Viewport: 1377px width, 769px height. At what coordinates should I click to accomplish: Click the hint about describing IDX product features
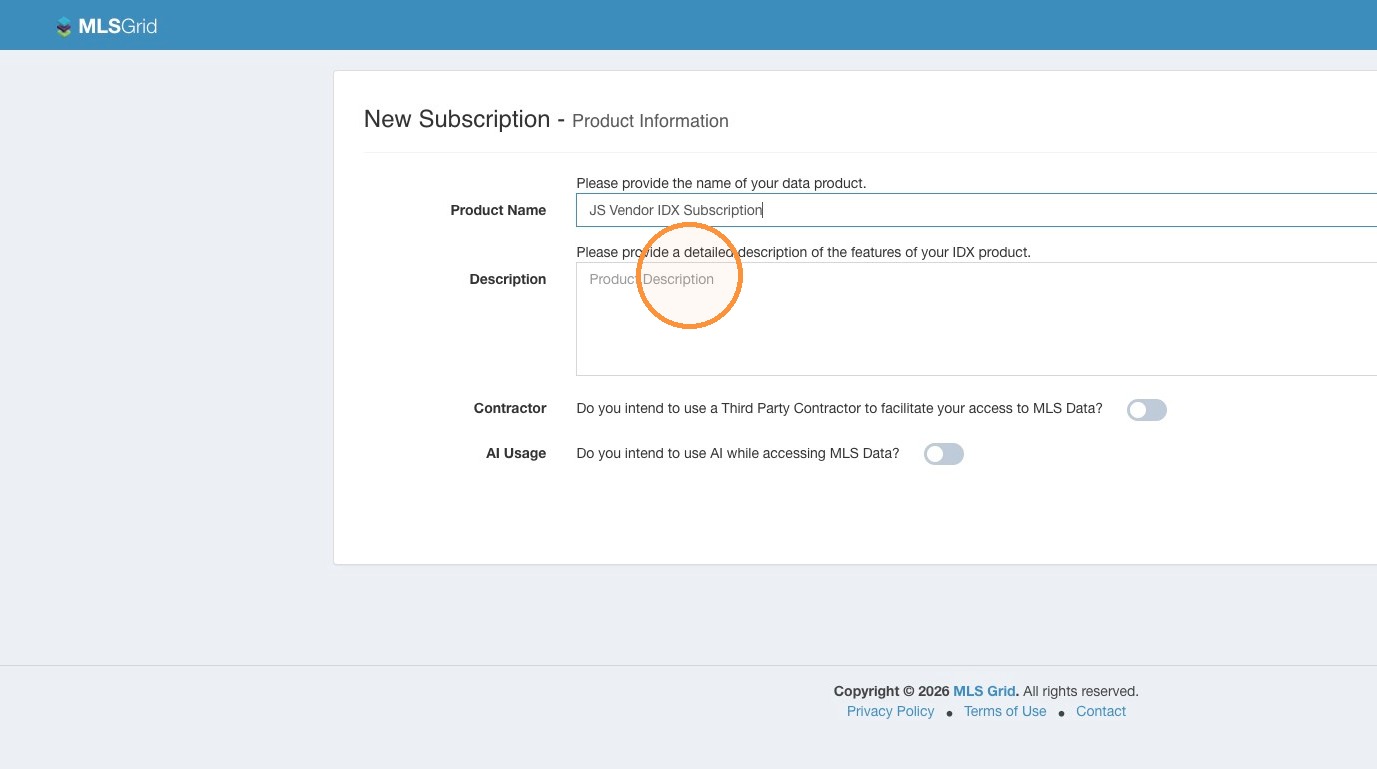pos(803,252)
